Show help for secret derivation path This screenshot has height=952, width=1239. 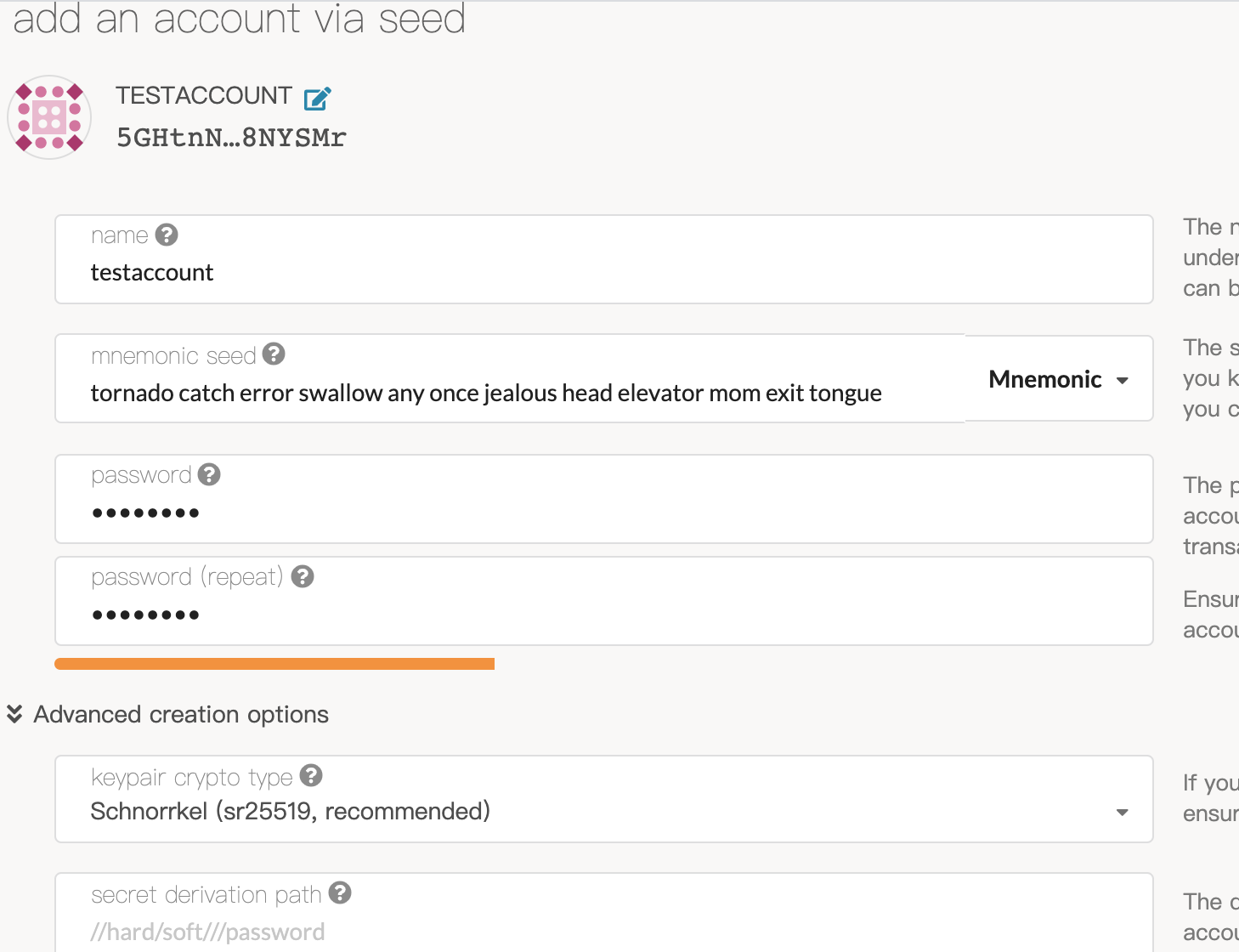coord(340,893)
